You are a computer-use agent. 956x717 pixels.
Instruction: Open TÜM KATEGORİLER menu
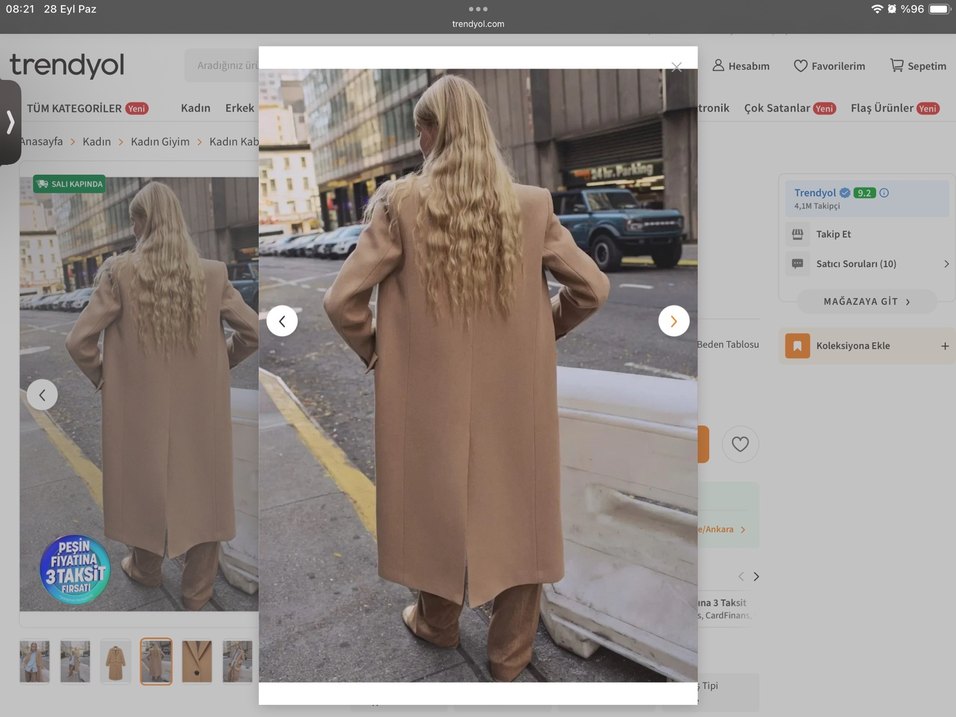click(73, 108)
